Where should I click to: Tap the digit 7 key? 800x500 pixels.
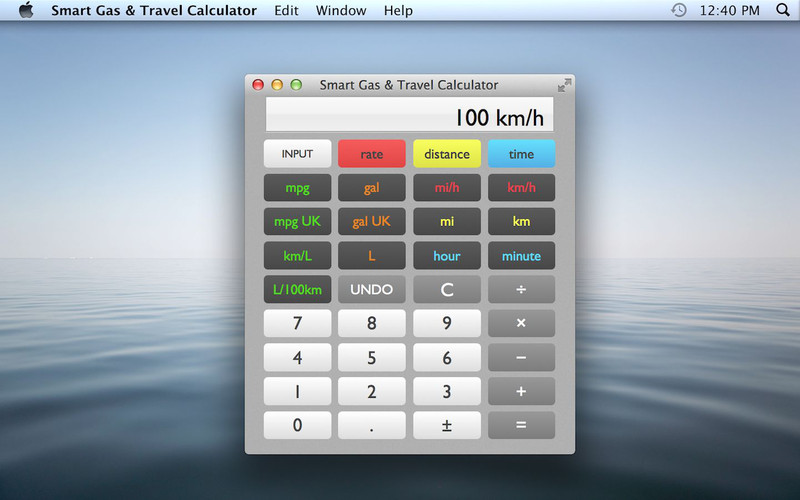click(297, 323)
